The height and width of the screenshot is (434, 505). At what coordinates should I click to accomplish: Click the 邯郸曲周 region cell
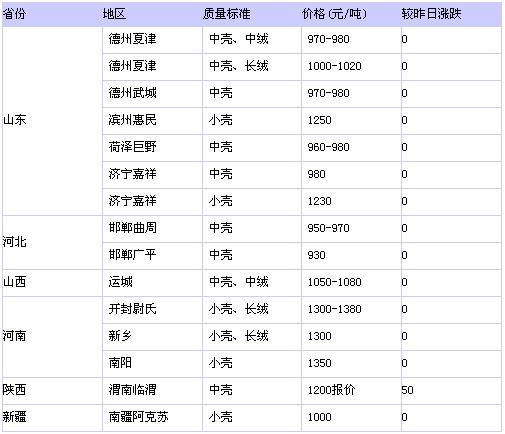(x=152, y=229)
